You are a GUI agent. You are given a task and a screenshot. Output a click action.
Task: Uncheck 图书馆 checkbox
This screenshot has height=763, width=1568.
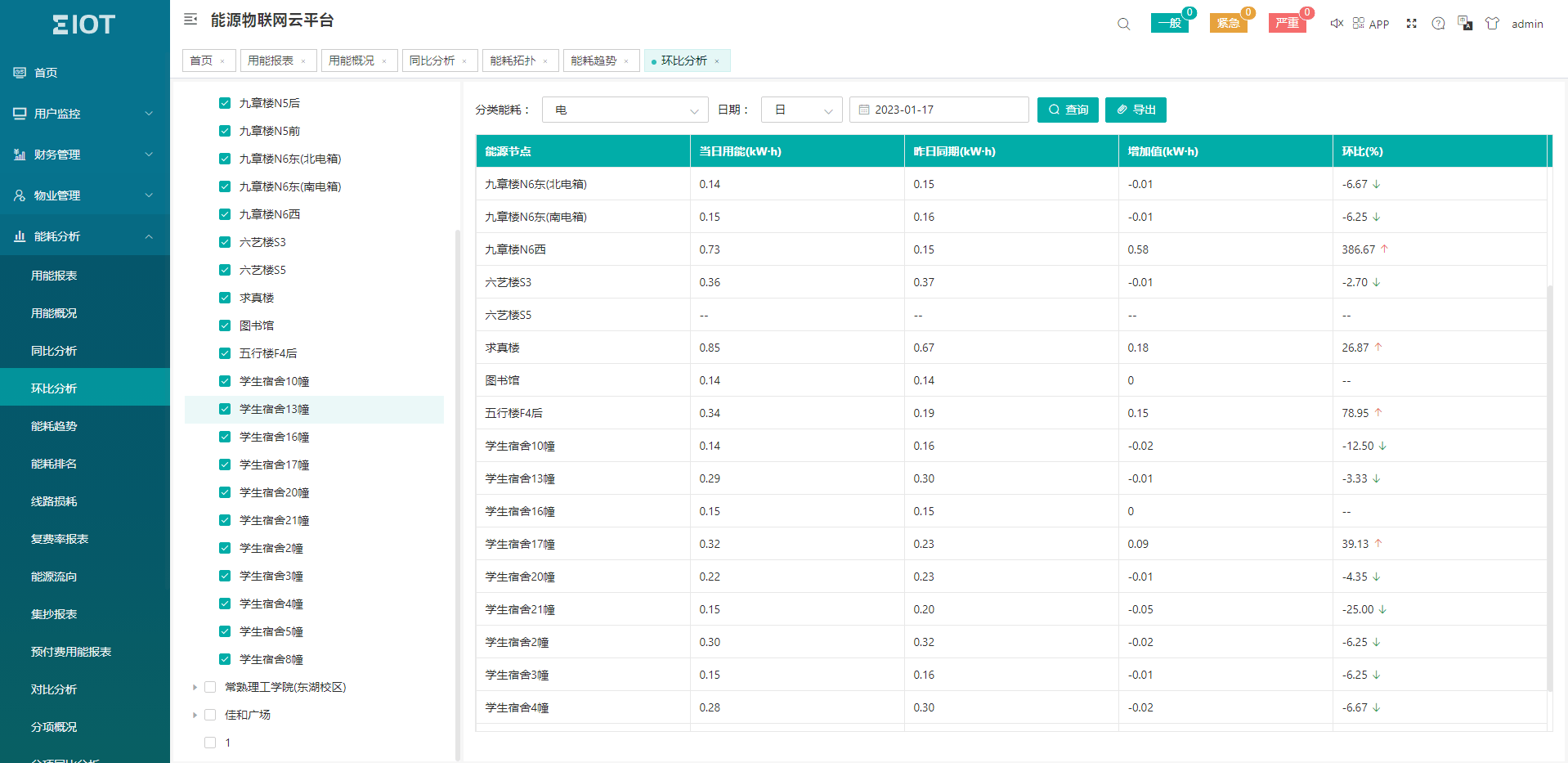point(225,325)
